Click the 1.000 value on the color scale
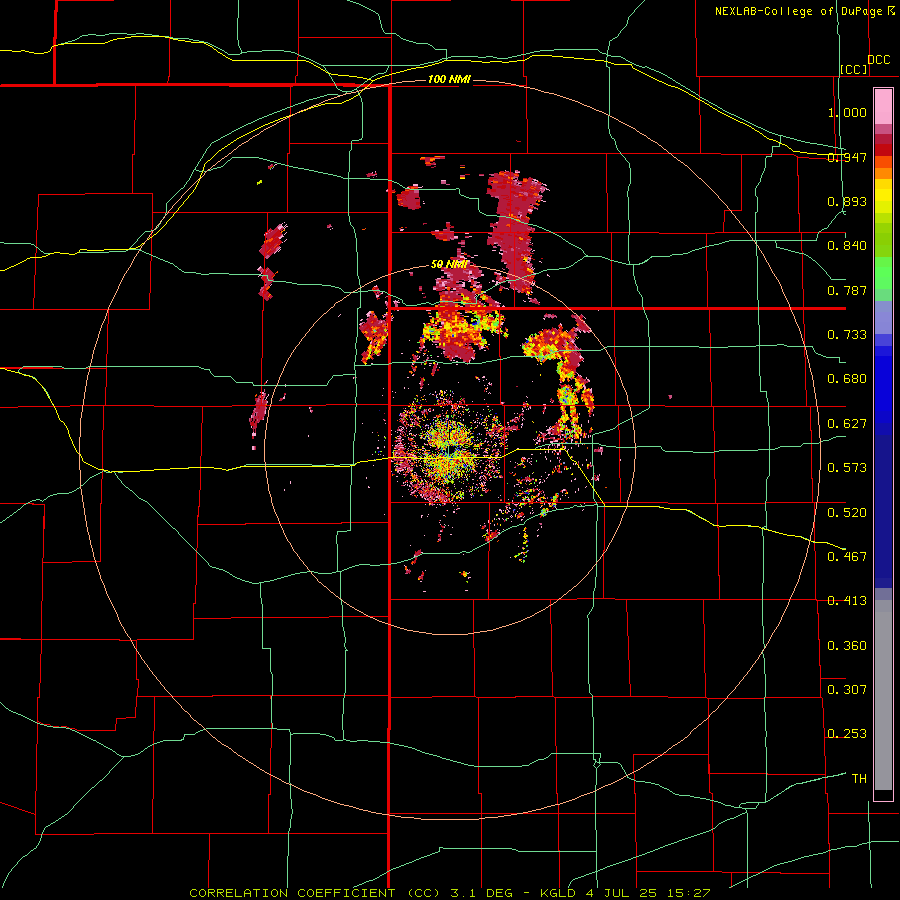 point(847,112)
